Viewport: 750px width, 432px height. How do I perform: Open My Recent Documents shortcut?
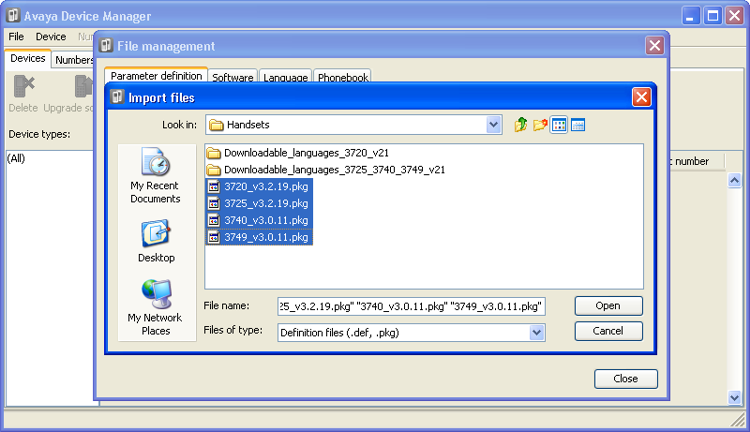click(x=155, y=176)
